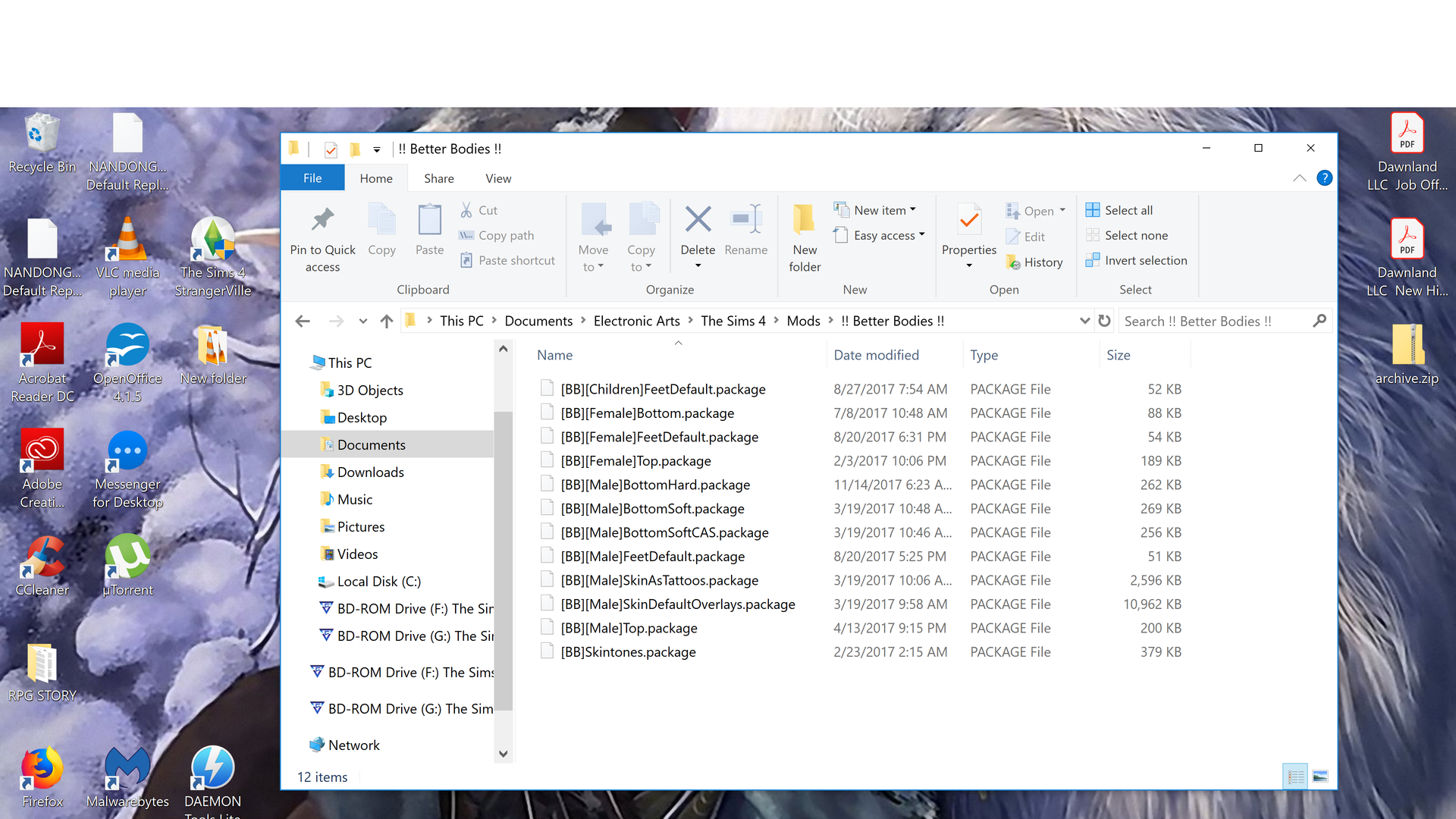Click Mods in the address breadcrumb
The height and width of the screenshot is (819, 1456).
803,321
